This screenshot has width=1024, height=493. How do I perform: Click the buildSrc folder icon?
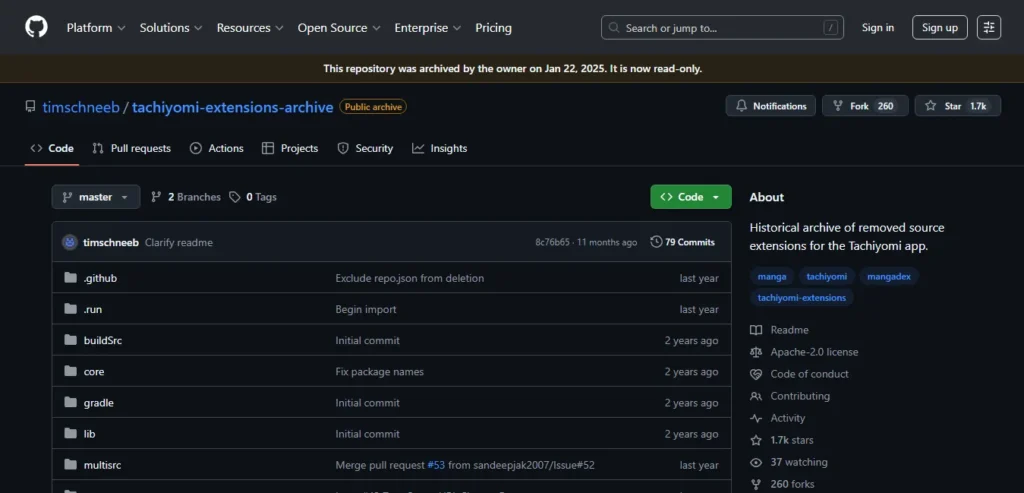(x=71, y=340)
